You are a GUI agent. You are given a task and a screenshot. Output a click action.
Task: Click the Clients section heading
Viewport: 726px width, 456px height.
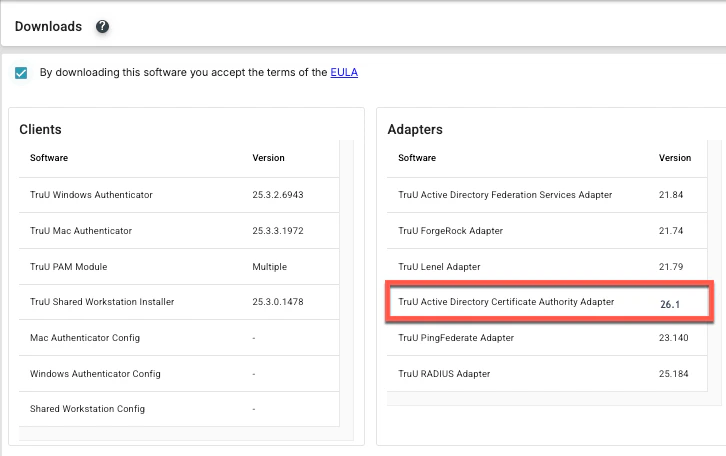point(40,129)
